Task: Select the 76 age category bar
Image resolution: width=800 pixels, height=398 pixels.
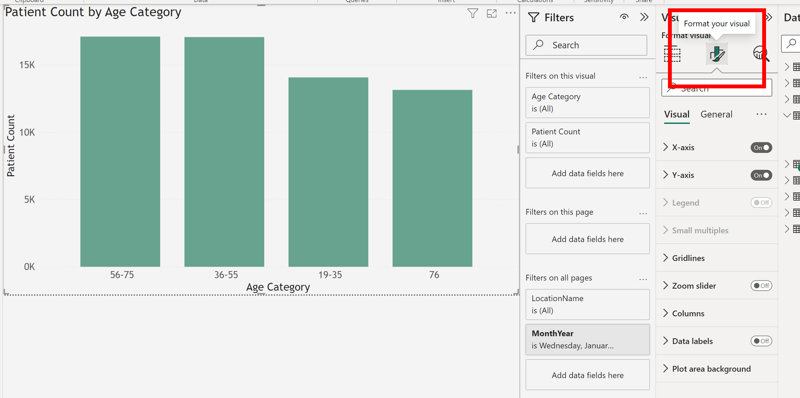Action: pyautogui.click(x=432, y=179)
